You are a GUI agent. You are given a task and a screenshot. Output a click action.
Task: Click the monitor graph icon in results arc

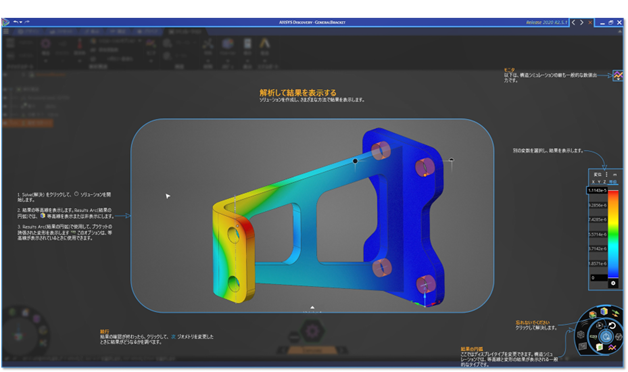612,348
